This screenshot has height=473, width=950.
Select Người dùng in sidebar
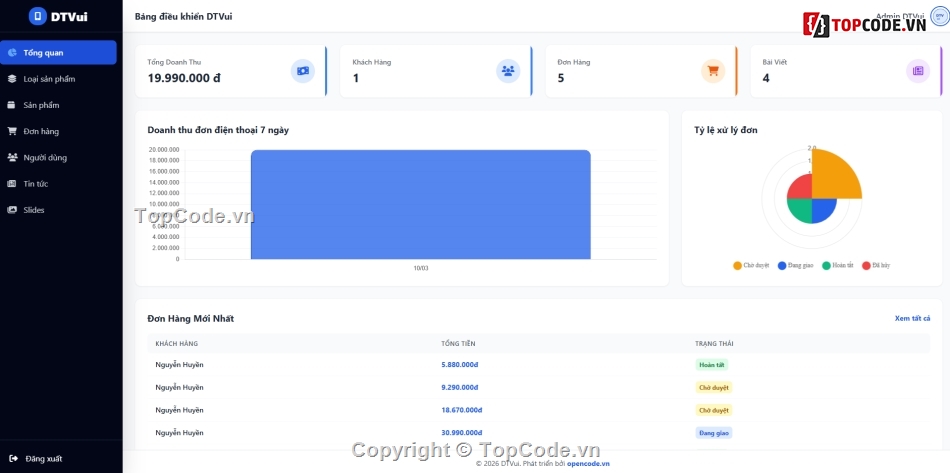pos(58,157)
